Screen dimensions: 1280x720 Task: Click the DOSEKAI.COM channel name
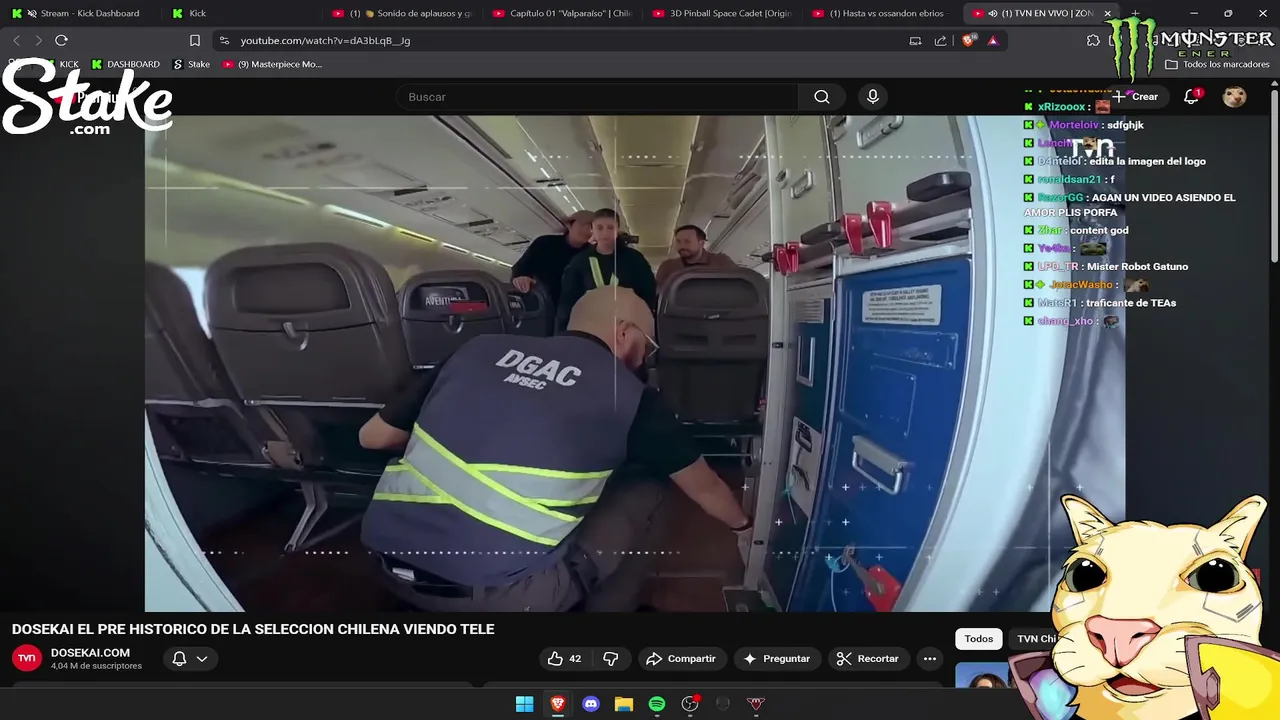[90, 652]
